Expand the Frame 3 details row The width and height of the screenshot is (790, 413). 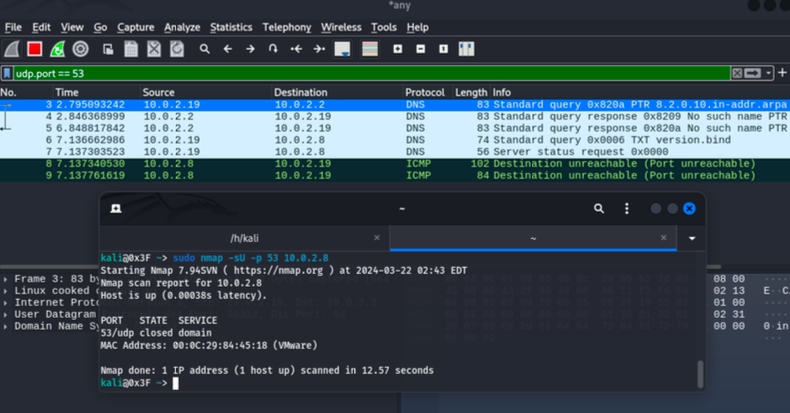tap(6, 279)
